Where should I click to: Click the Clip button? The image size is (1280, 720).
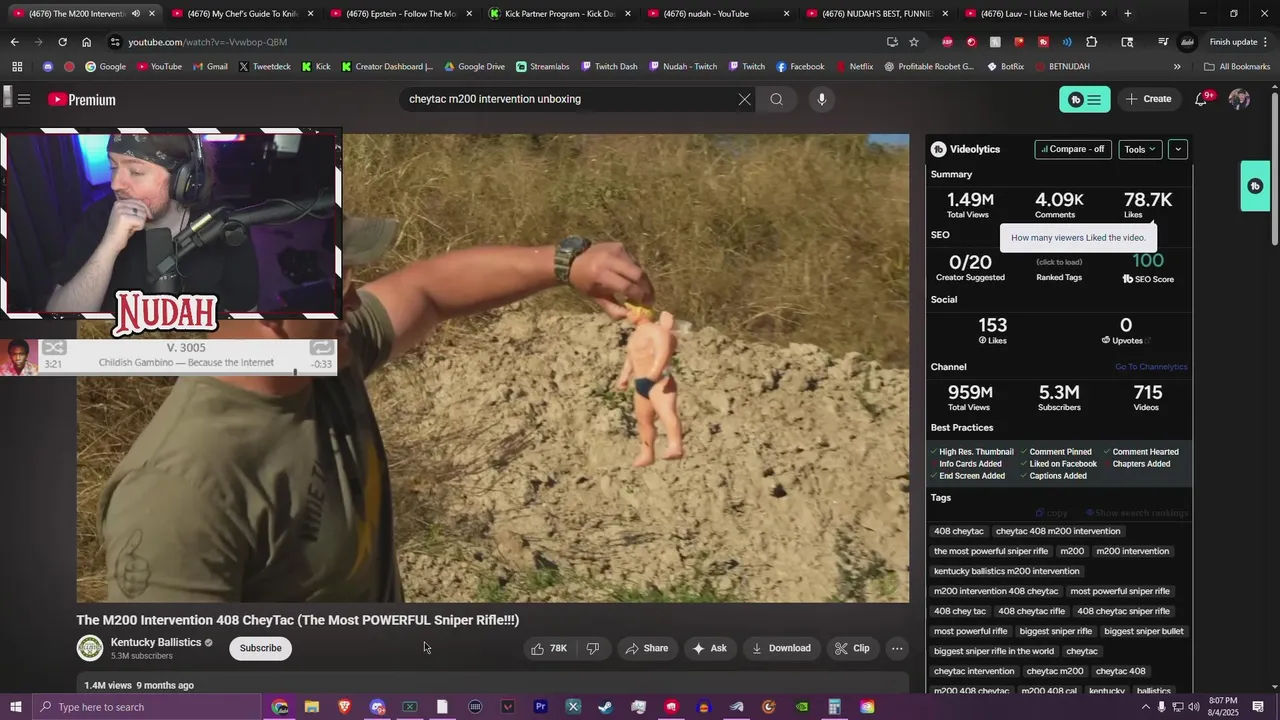click(852, 648)
